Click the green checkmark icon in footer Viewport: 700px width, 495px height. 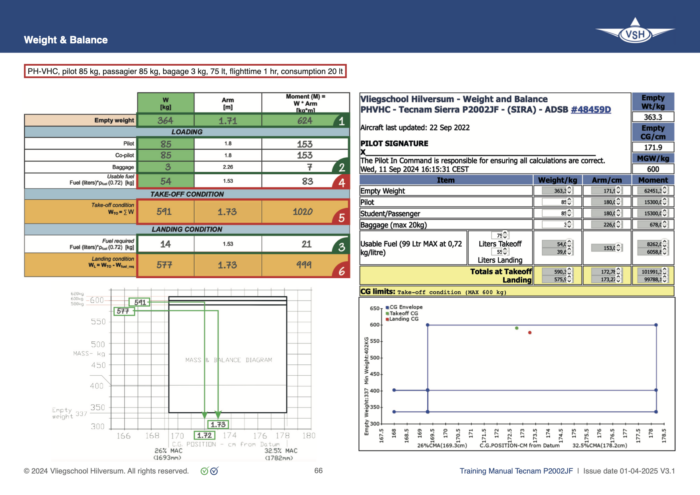click(x=204, y=471)
